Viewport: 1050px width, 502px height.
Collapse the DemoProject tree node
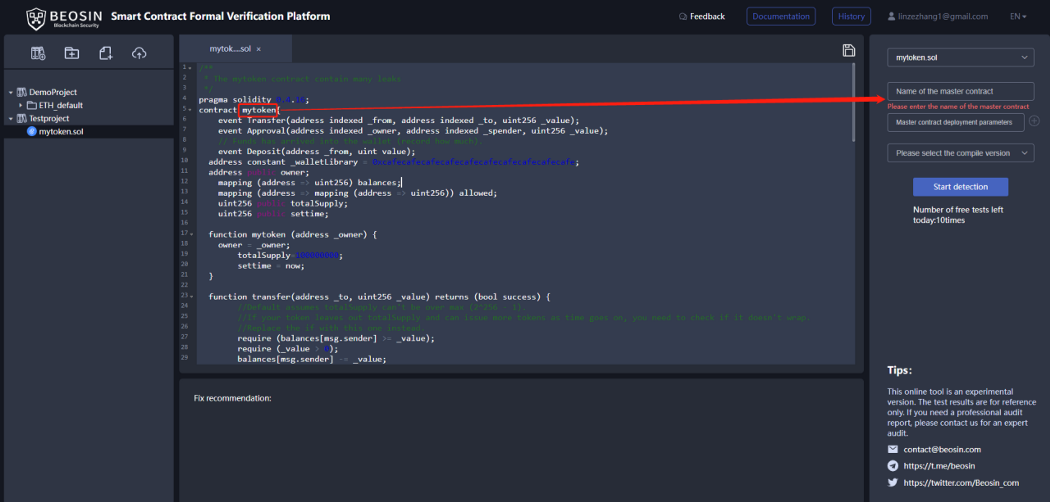point(11,92)
